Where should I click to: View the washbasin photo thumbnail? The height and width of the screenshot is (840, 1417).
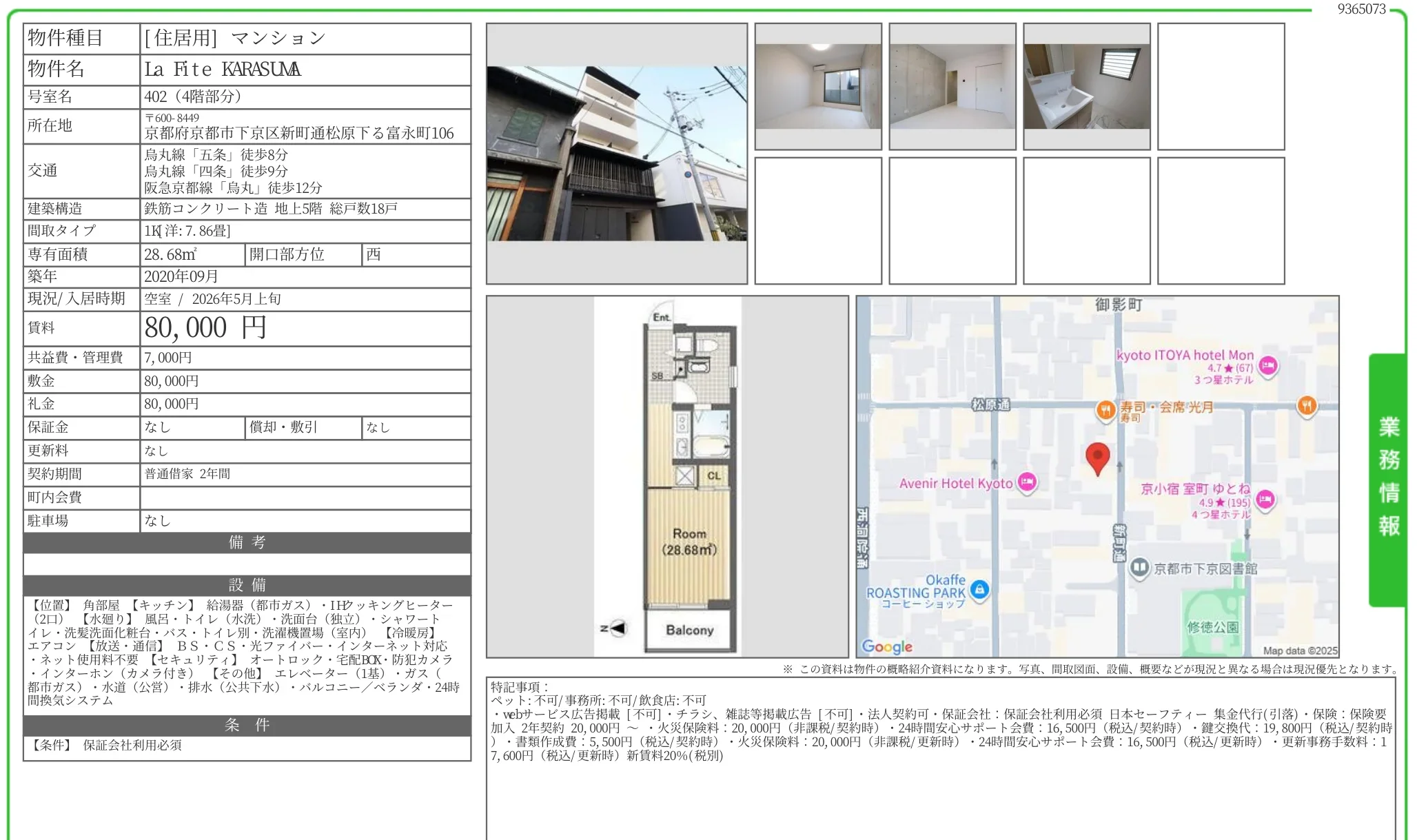pyautogui.click(x=1086, y=87)
